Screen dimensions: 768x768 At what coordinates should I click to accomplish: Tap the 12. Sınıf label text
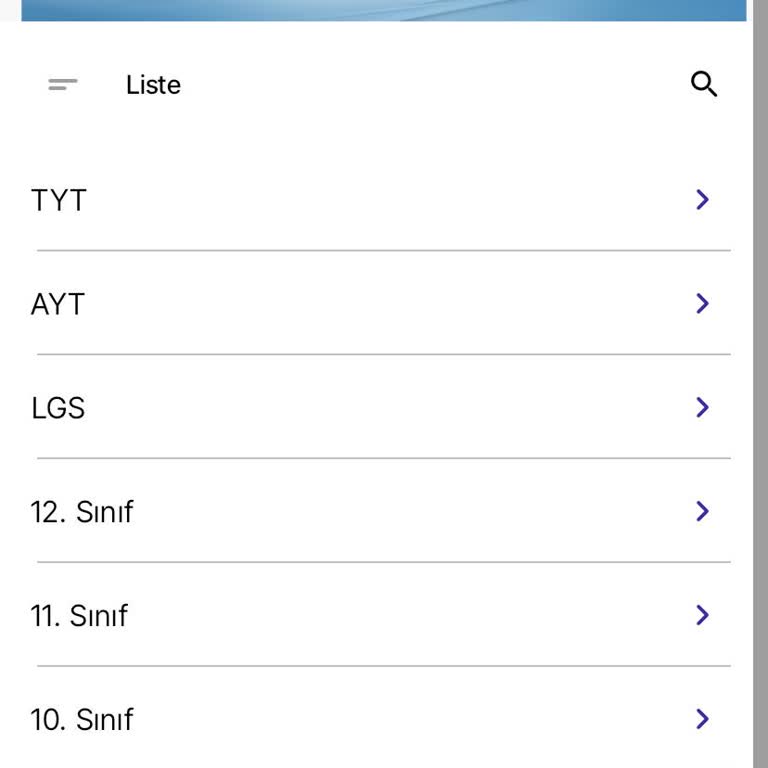click(x=82, y=512)
